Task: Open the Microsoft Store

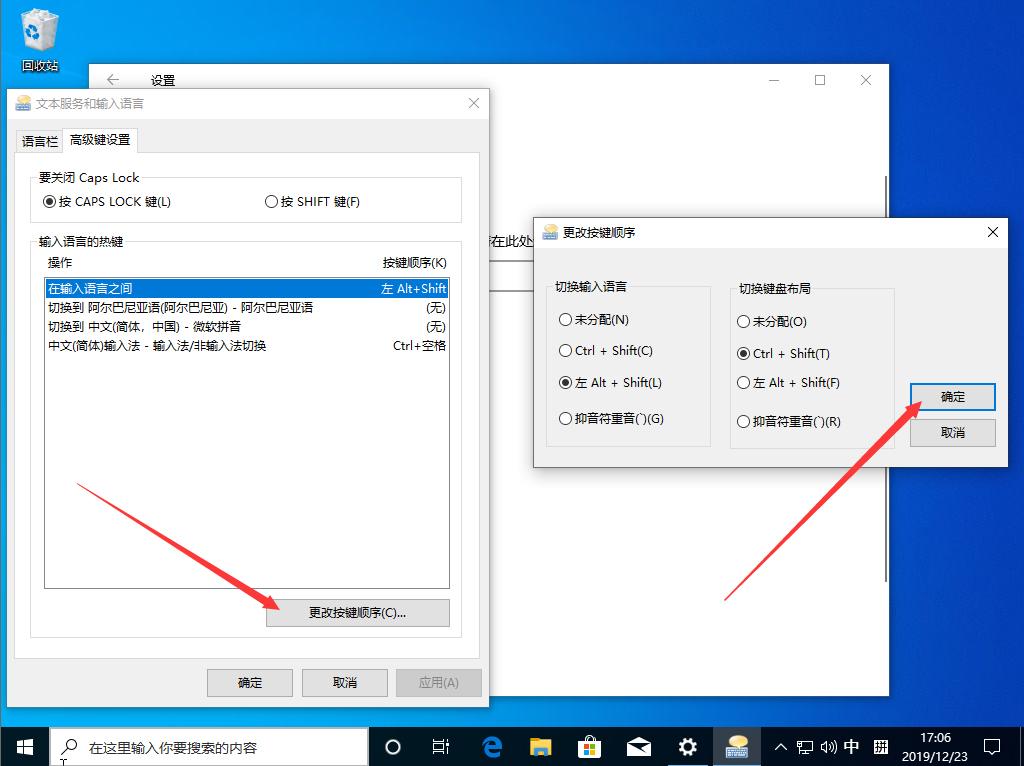Action: pyautogui.click(x=589, y=746)
